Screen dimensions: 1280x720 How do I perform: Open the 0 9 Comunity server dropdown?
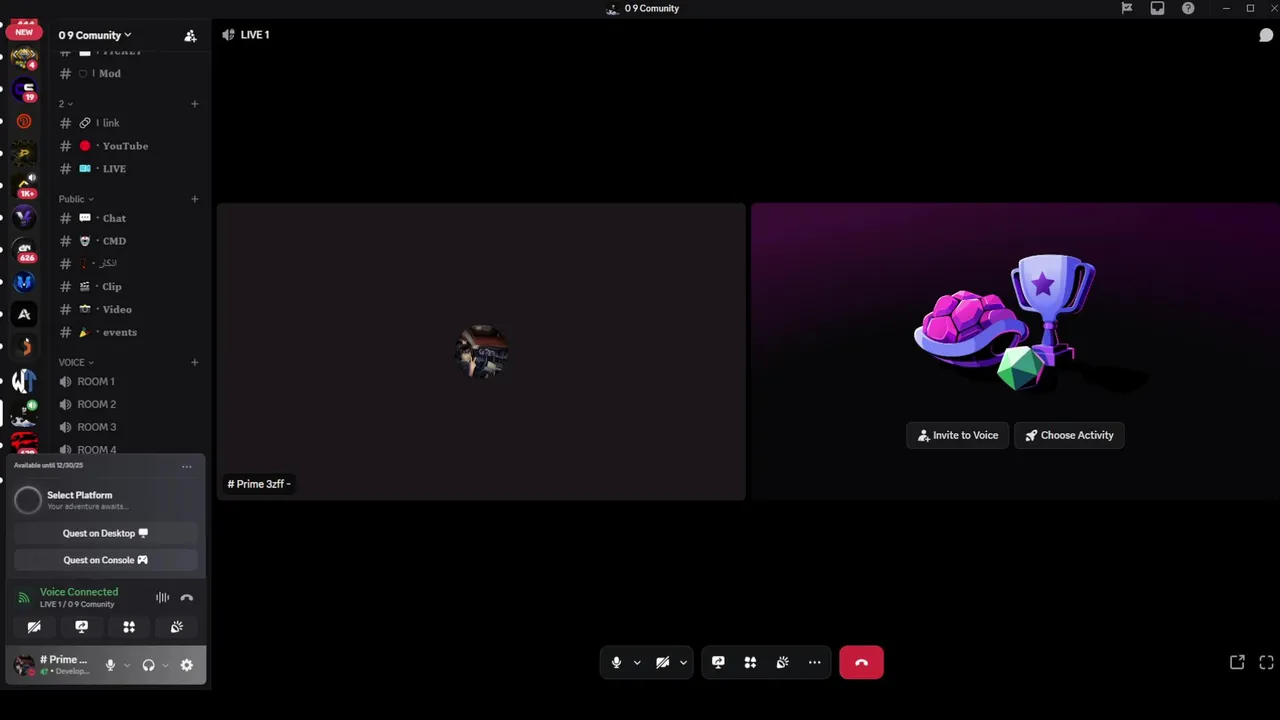[95, 35]
